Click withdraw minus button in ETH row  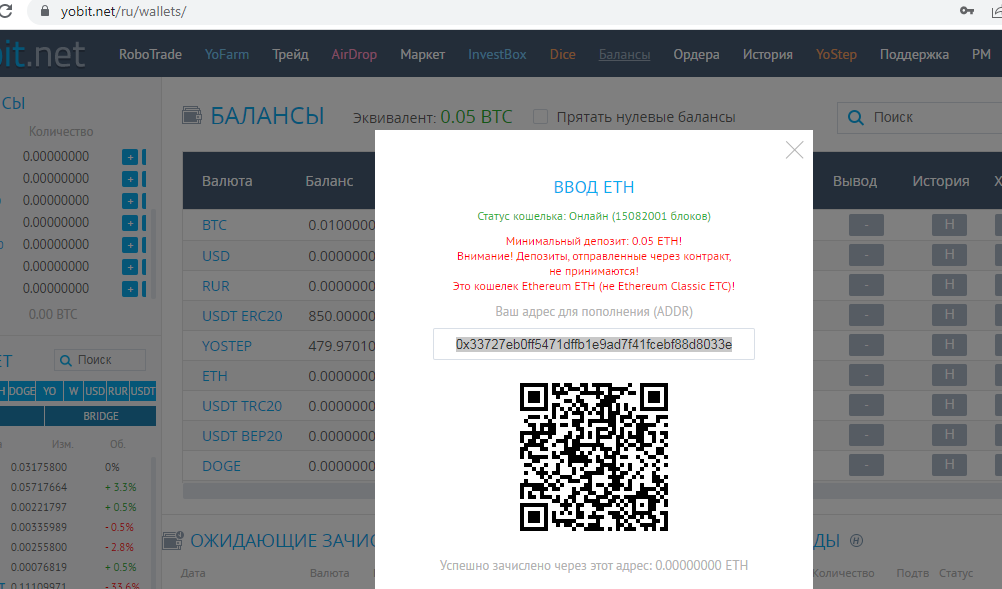[x=866, y=375]
